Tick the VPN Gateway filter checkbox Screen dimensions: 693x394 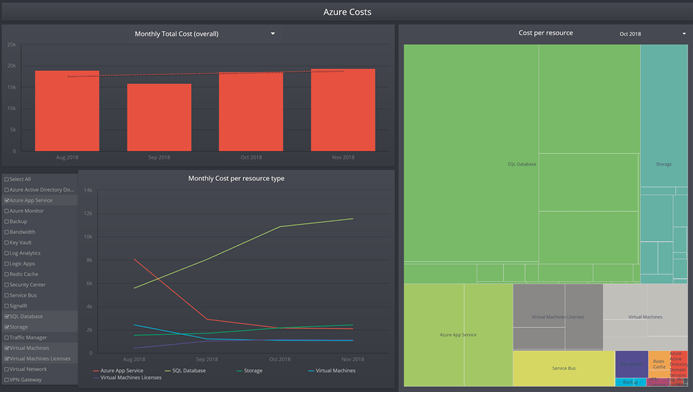[7, 380]
